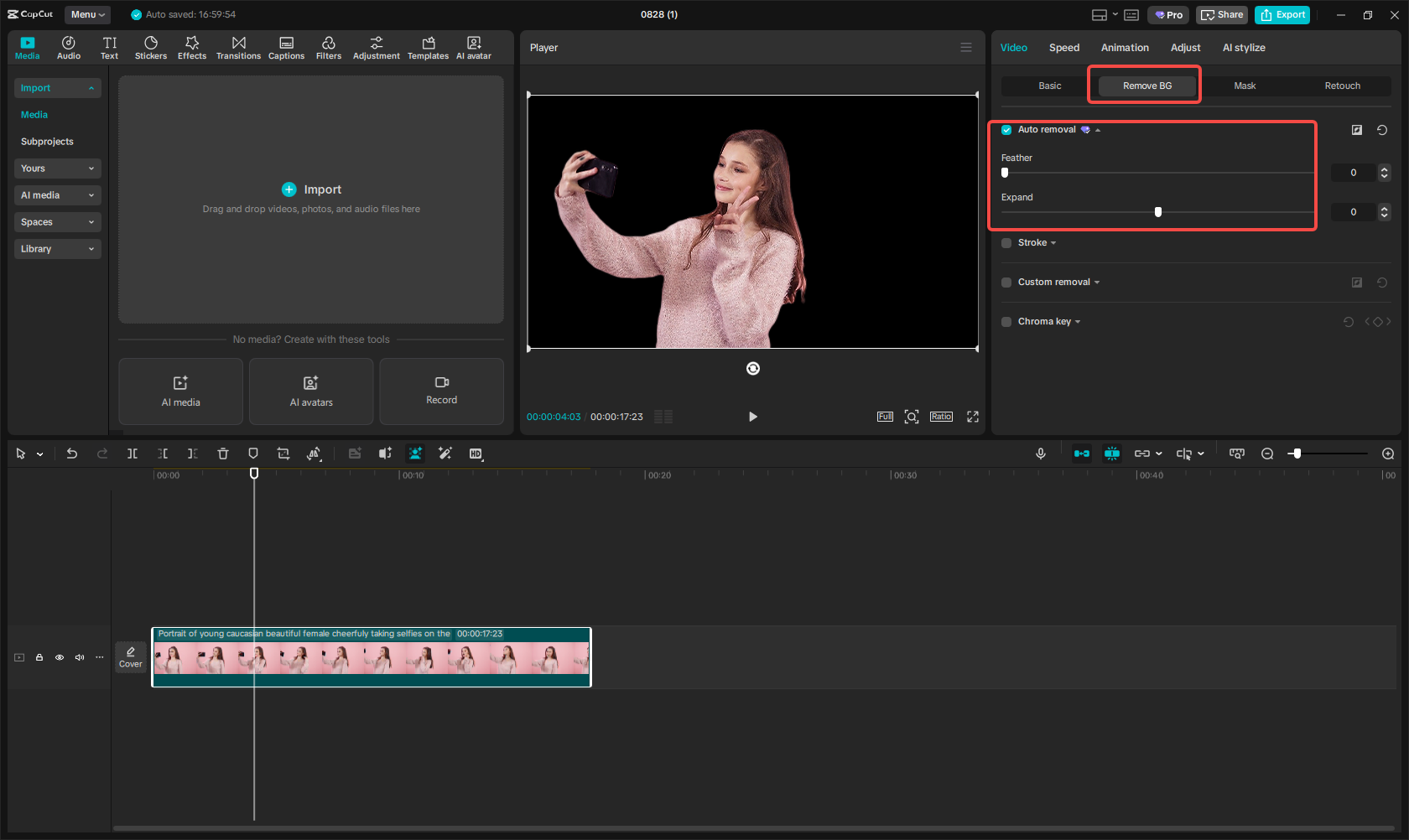Enable the Stroke checkbox
Viewport: 1409px width, 840px height.
(1006, 243)
